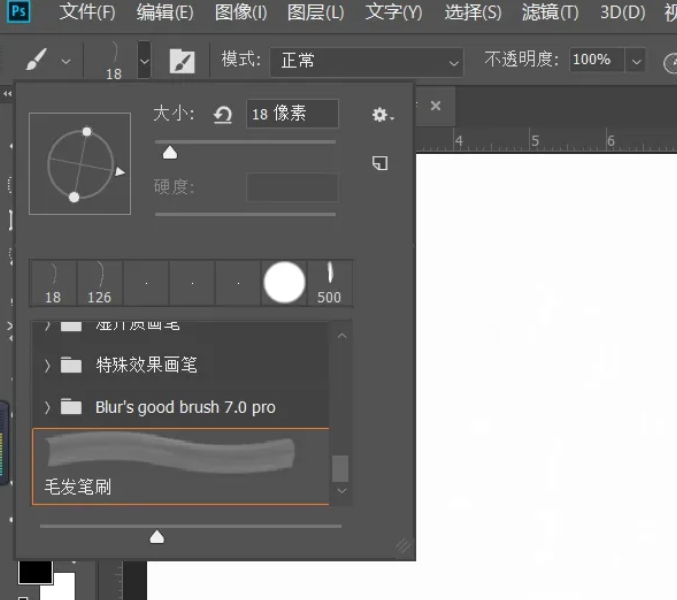
Task: Click the Photoshop Ps logo icon
Action: pos(19,12)
